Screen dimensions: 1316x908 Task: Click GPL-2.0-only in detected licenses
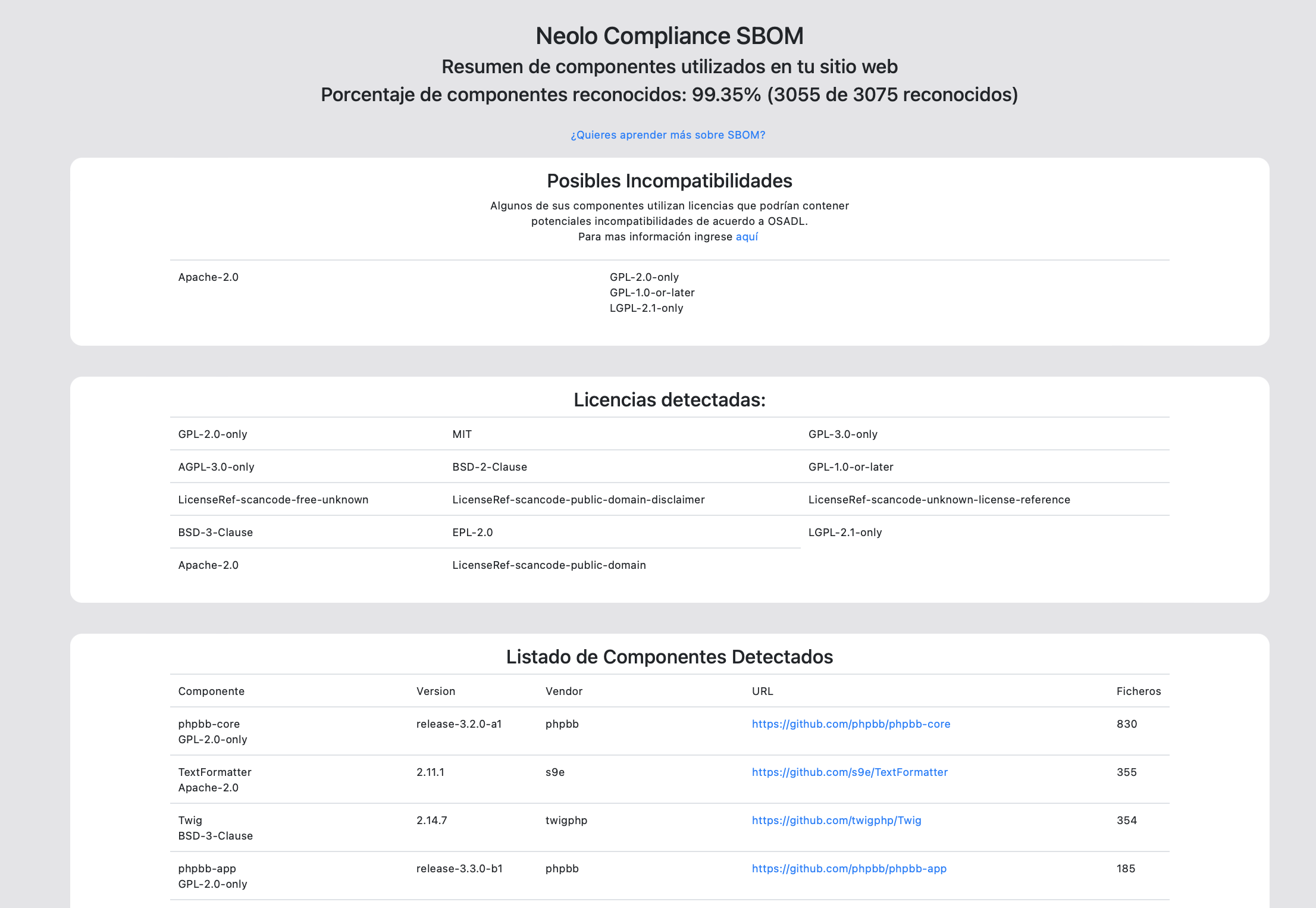[x=212, y=434]
